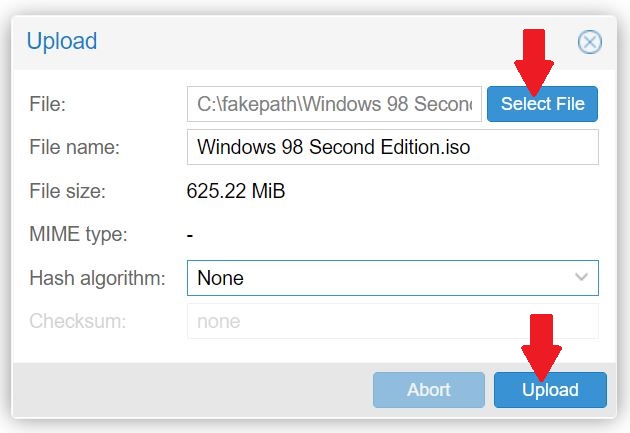This screenshot has width=630, height=433.
Task: Click the C:\fakepath file path field
Action: (334, 104)
